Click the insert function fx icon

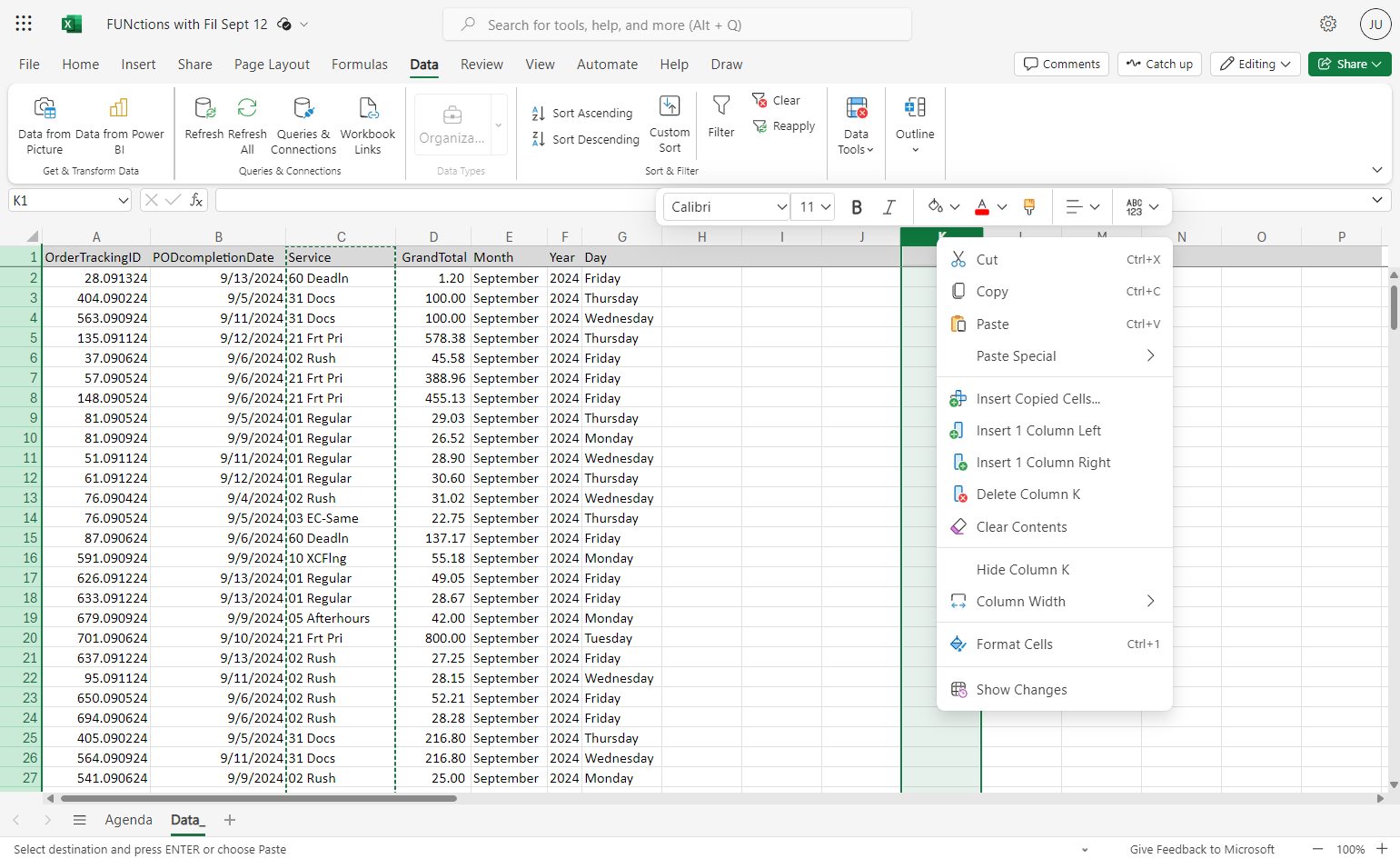(196, 200)
